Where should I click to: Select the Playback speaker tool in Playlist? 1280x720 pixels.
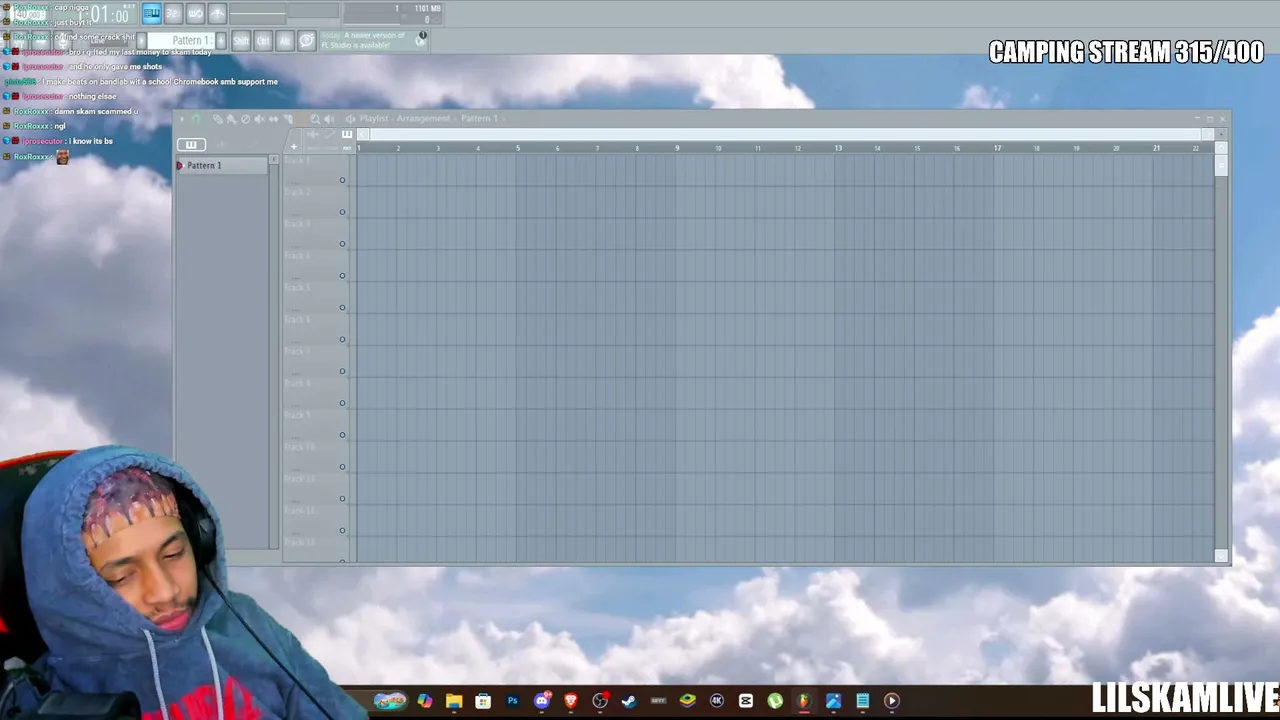[x=329, y=119]
